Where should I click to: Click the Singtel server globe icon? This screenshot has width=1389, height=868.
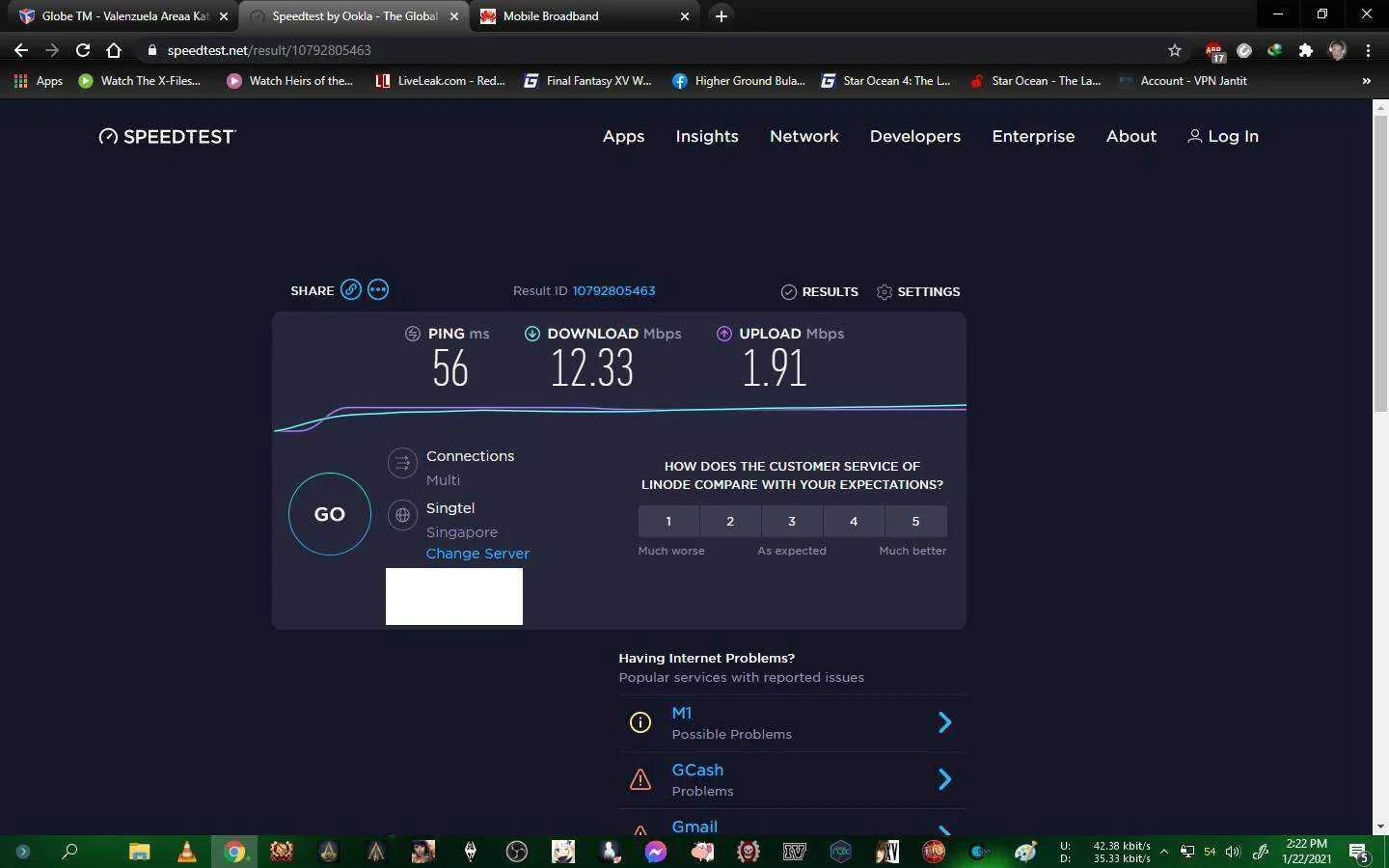point(402,515)
